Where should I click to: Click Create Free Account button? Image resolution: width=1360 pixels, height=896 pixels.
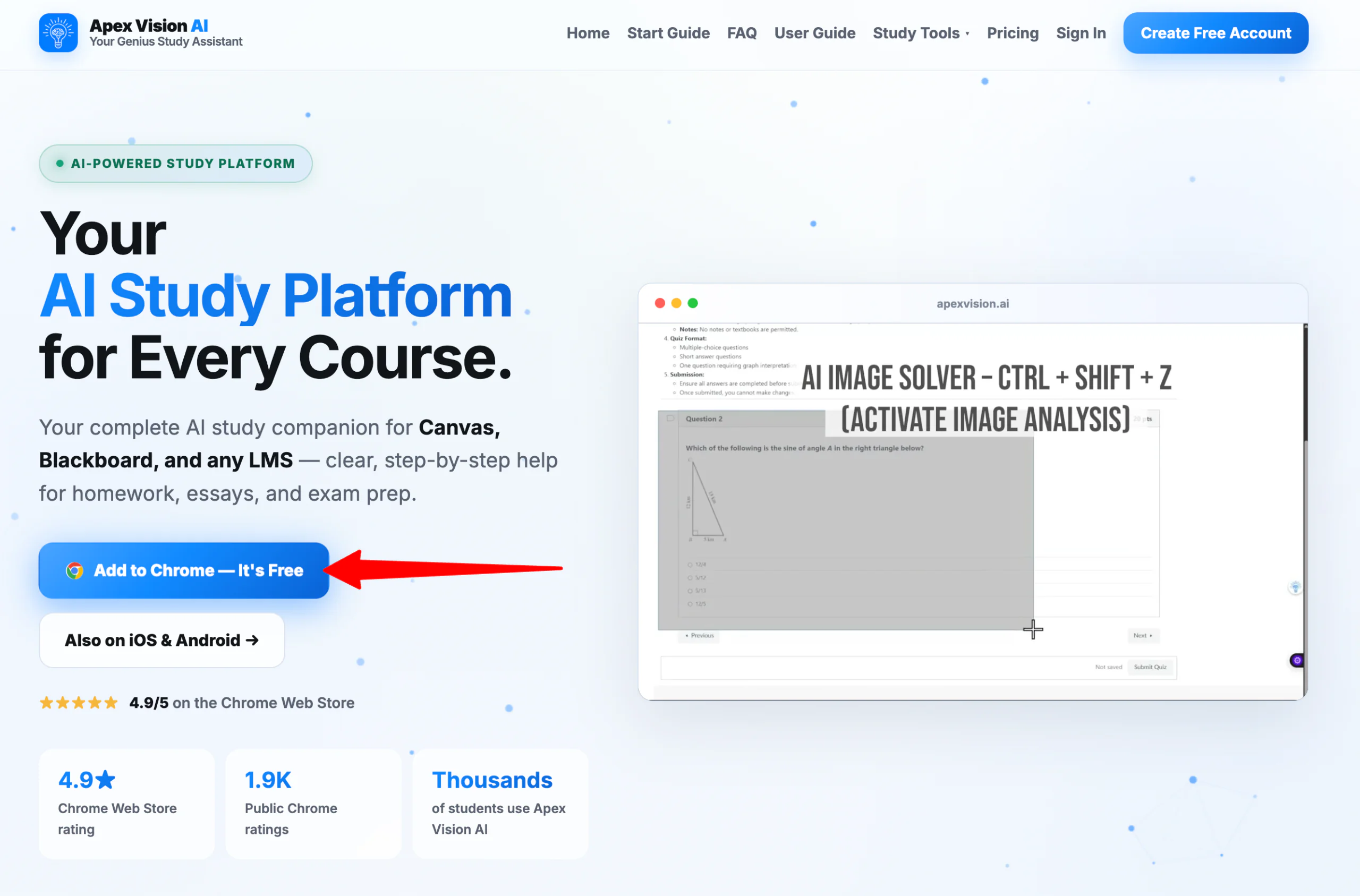[x=1215, y=33]
